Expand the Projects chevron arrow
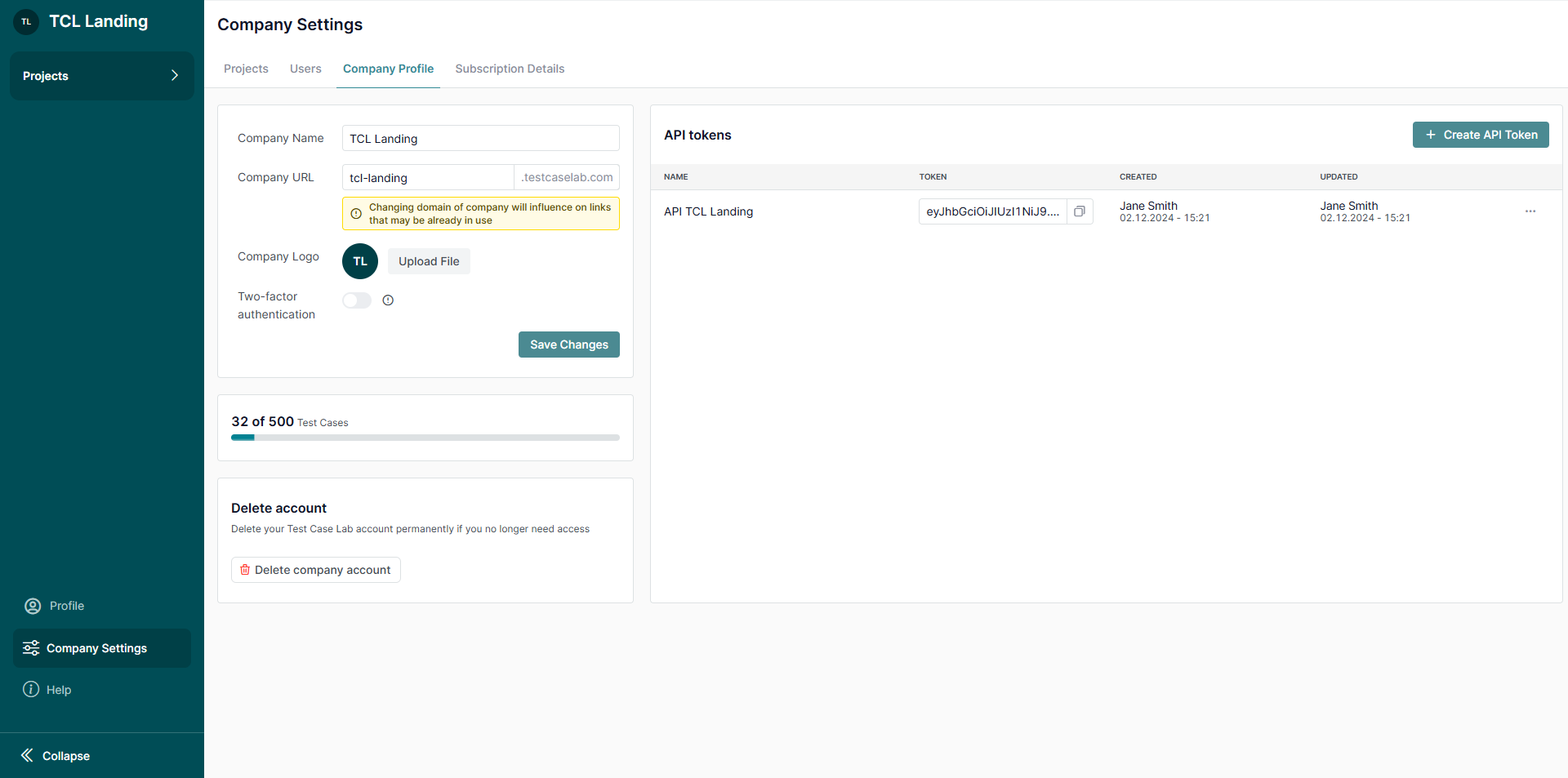 (174, 75)
